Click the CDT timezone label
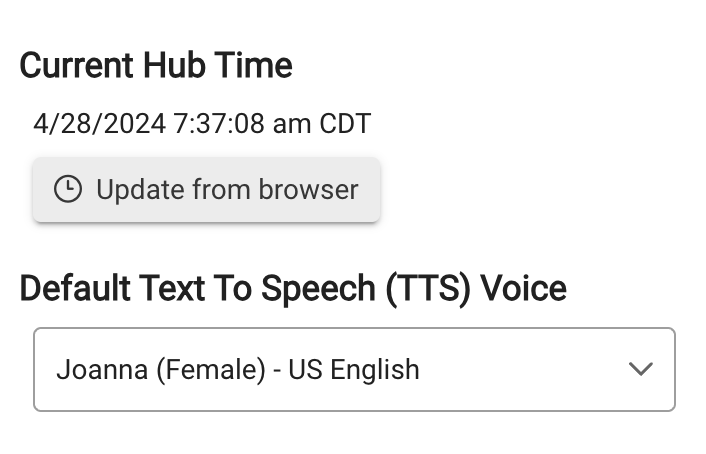This screenshot has height=454, width=706. 345,123
